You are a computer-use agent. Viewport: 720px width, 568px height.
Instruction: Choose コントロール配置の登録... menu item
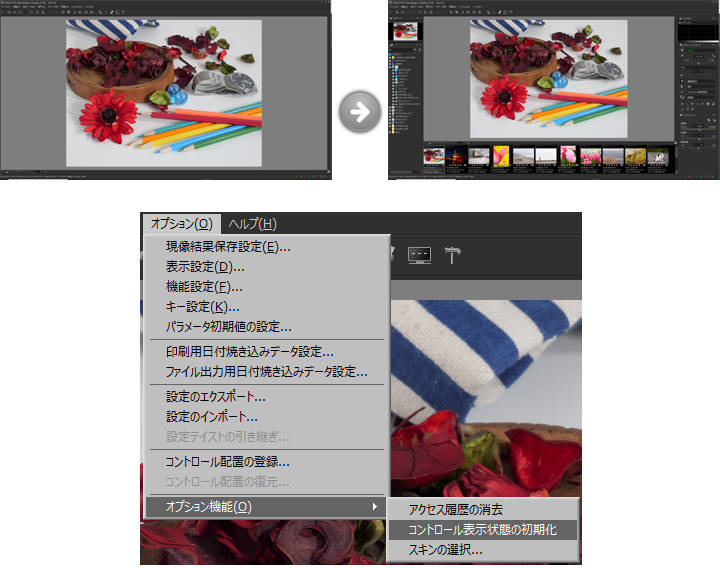pos(227,462)
